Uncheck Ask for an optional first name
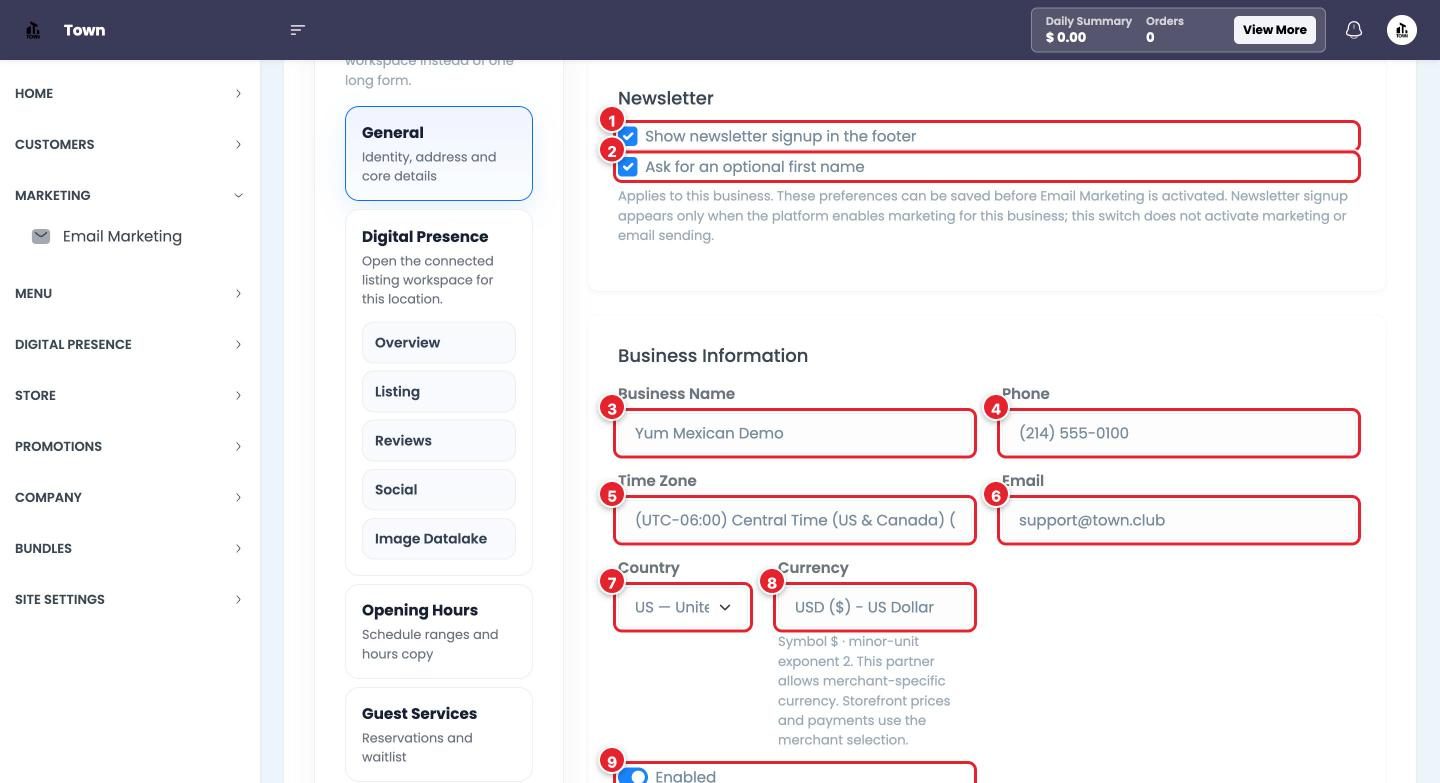1440x783 pixels. [x=629, y=167]
